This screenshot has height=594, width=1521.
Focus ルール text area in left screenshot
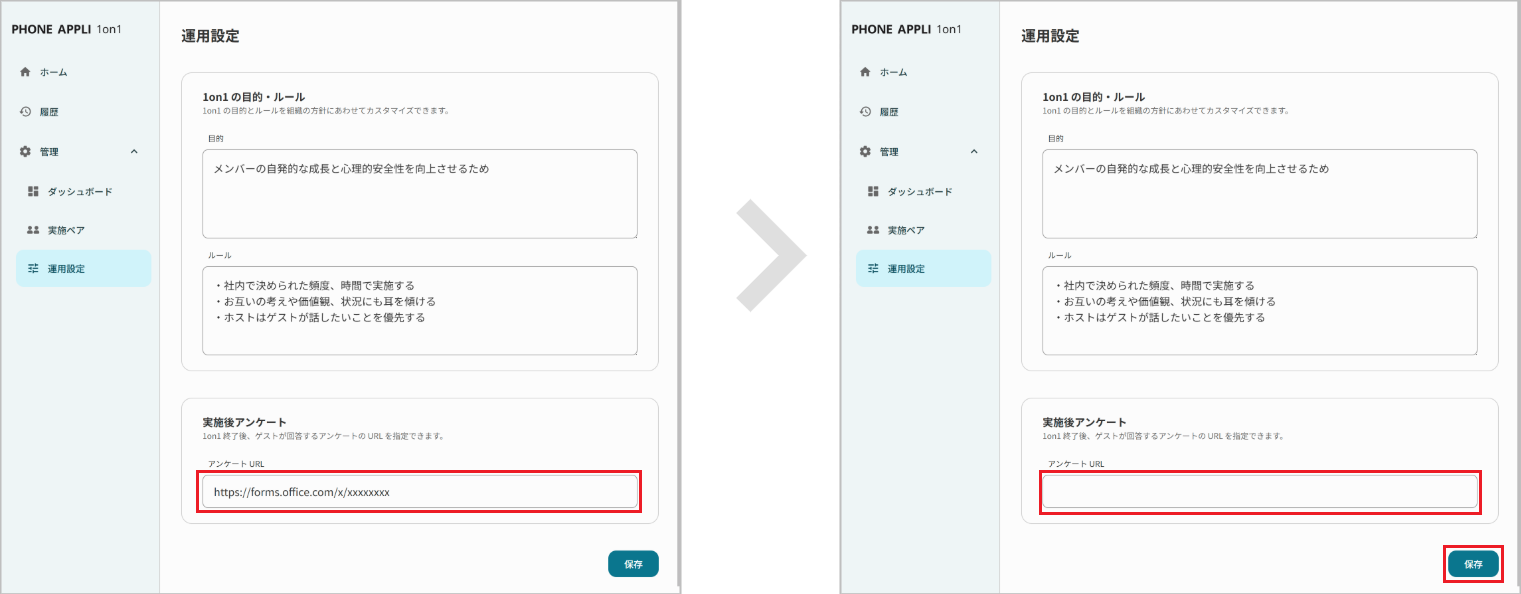click(x=420, y=311)
